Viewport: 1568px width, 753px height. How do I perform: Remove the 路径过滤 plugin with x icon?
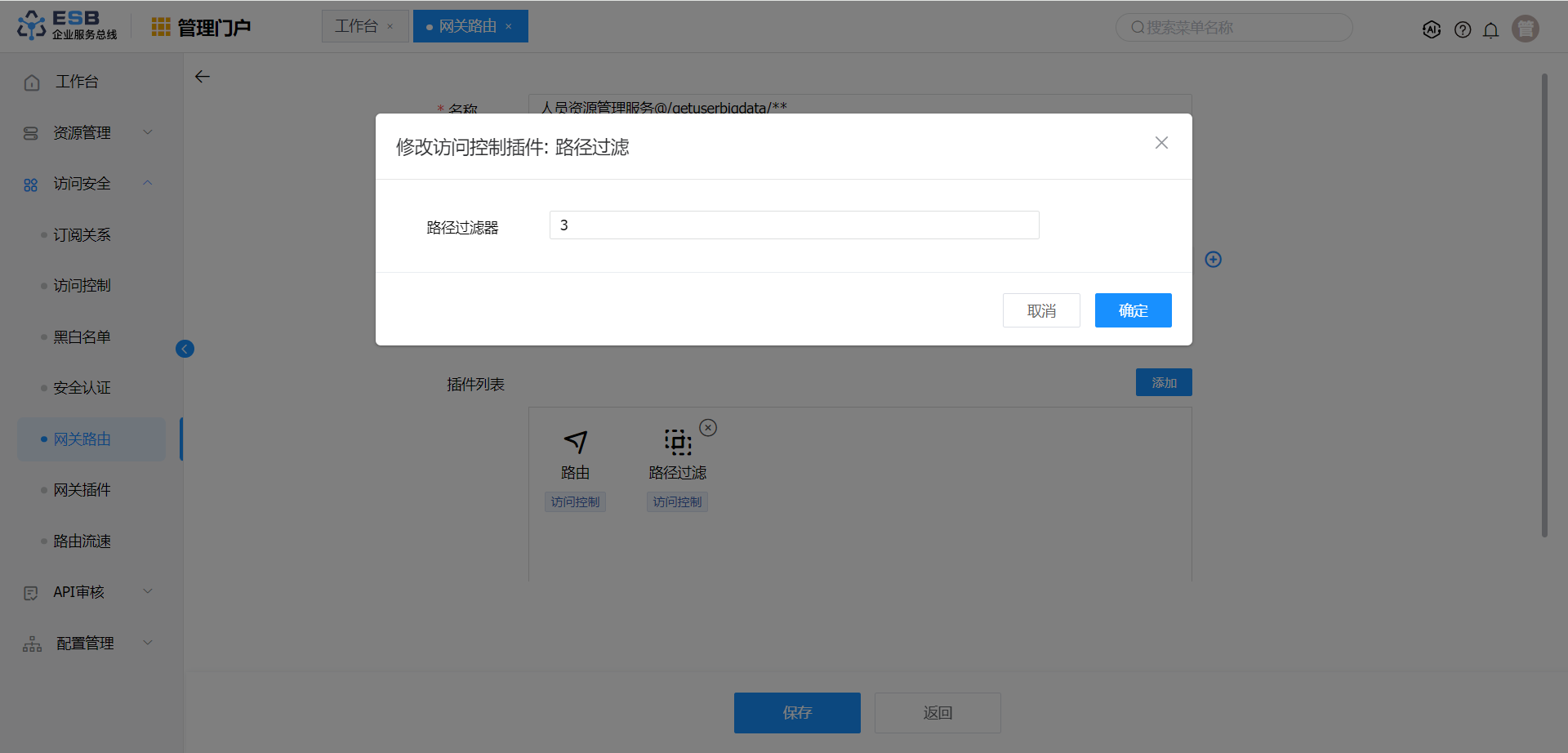pyautogui.click(x=708, y=427)
